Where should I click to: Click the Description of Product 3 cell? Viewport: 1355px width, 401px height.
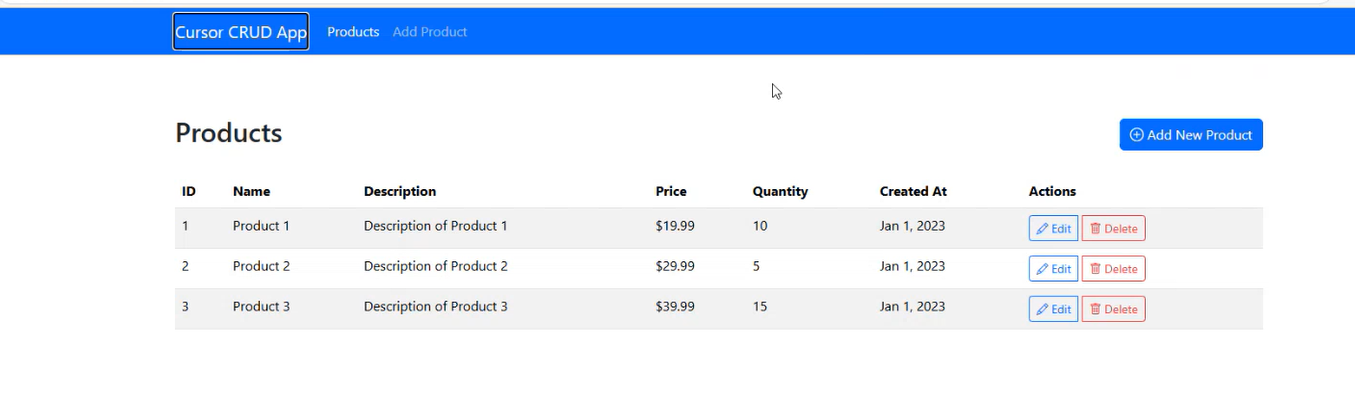[x=435, y=306]
